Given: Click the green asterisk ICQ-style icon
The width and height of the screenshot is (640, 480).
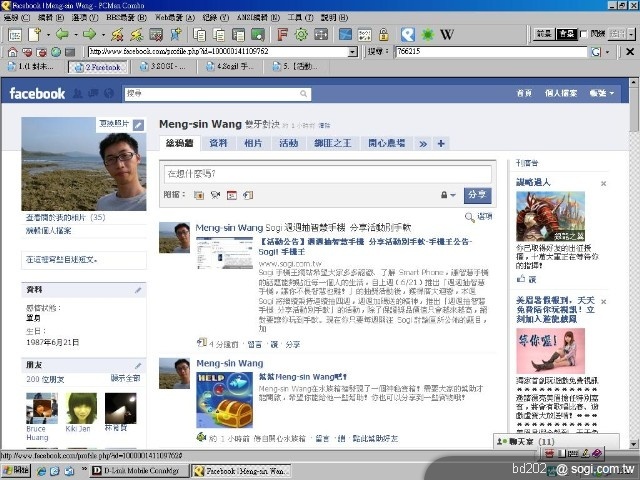Looking at the screenshot, I should [x=428, y=35].
